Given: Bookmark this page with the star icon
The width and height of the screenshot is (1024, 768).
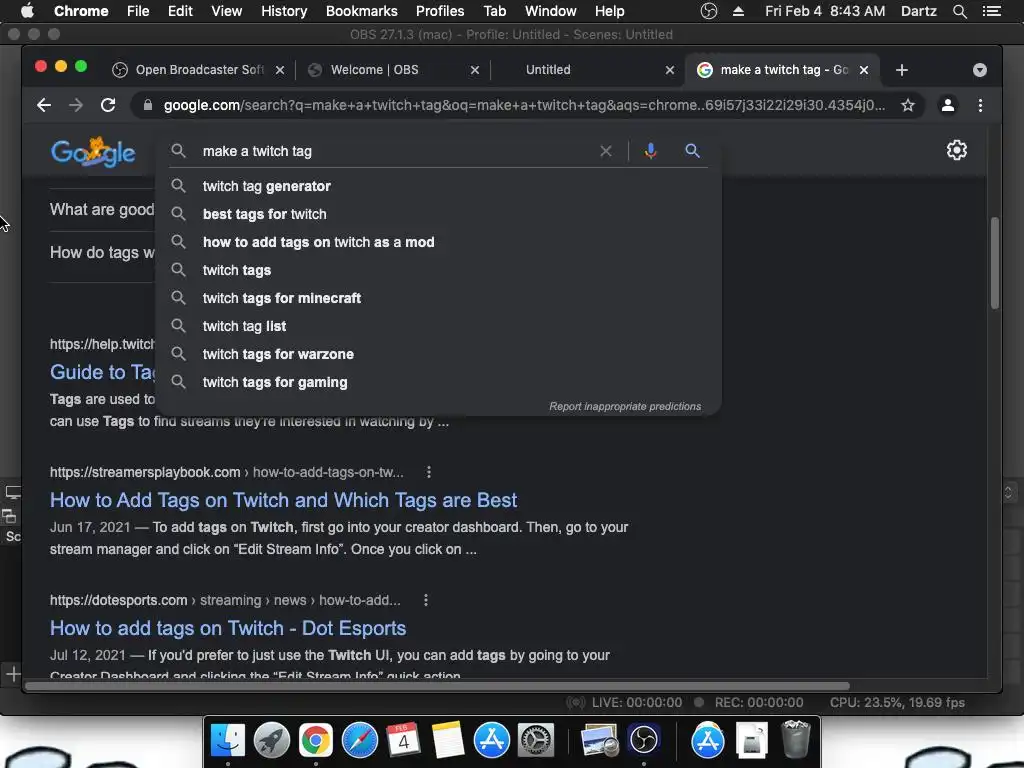Looking at the screenshot, I should point(908,105).
